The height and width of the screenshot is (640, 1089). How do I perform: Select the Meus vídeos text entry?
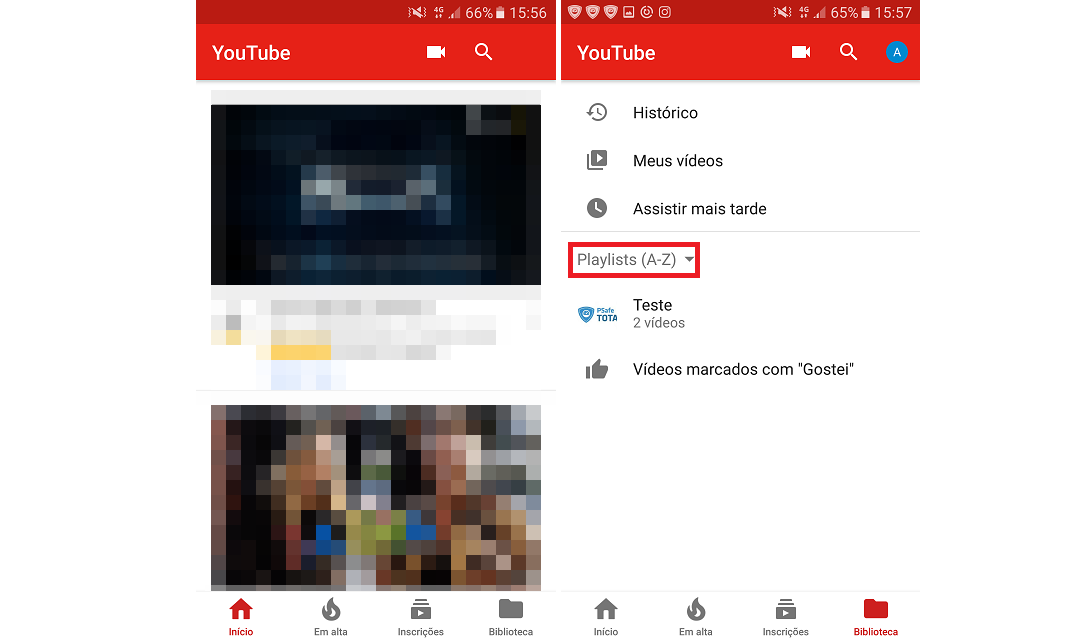click(x=677, y=160)
